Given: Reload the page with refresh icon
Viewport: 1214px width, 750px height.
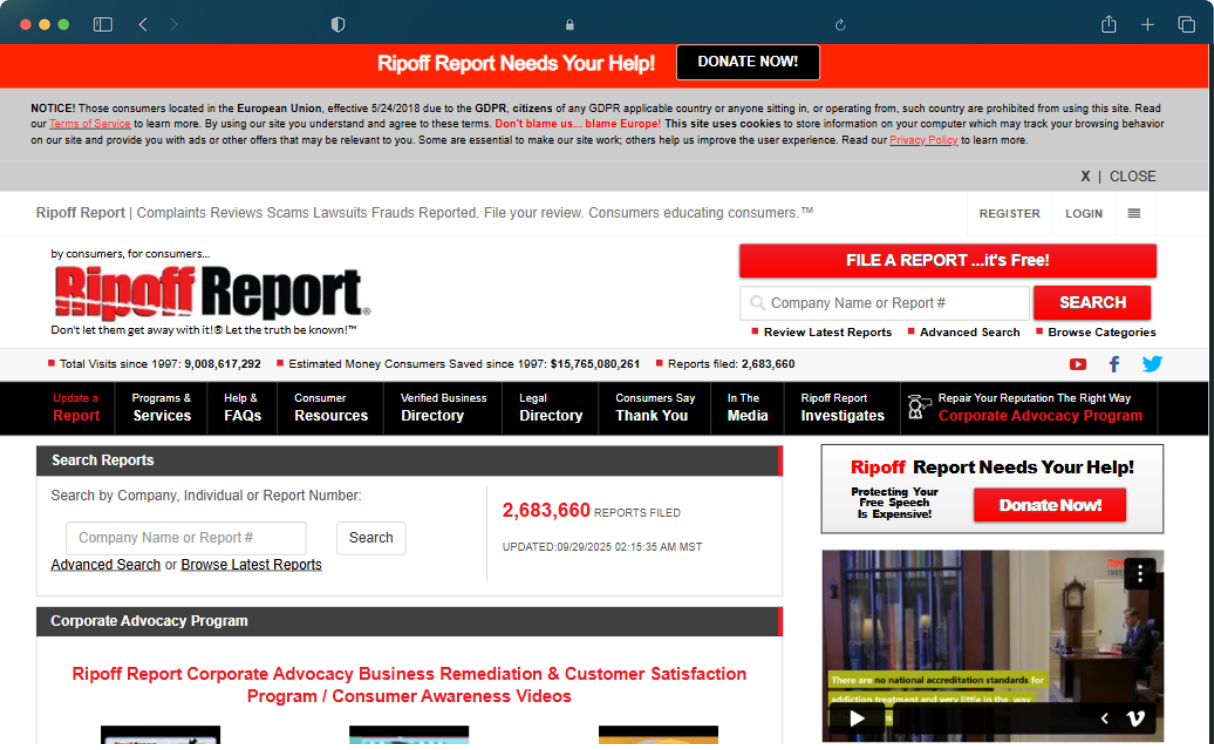Looking at the screenshot, I should coord(840,25).
